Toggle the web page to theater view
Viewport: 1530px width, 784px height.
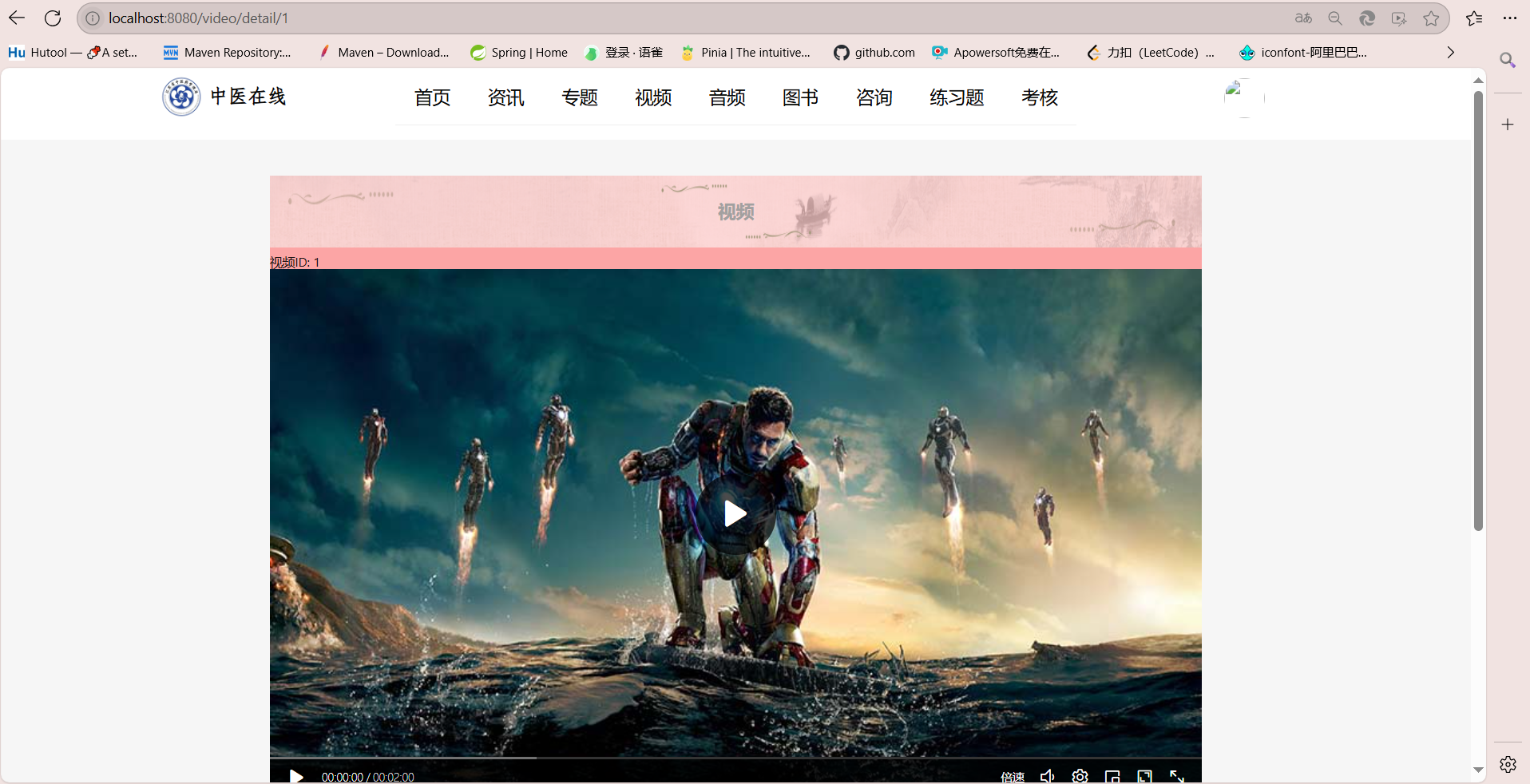pyautogui.click(x=1144, y=775)
